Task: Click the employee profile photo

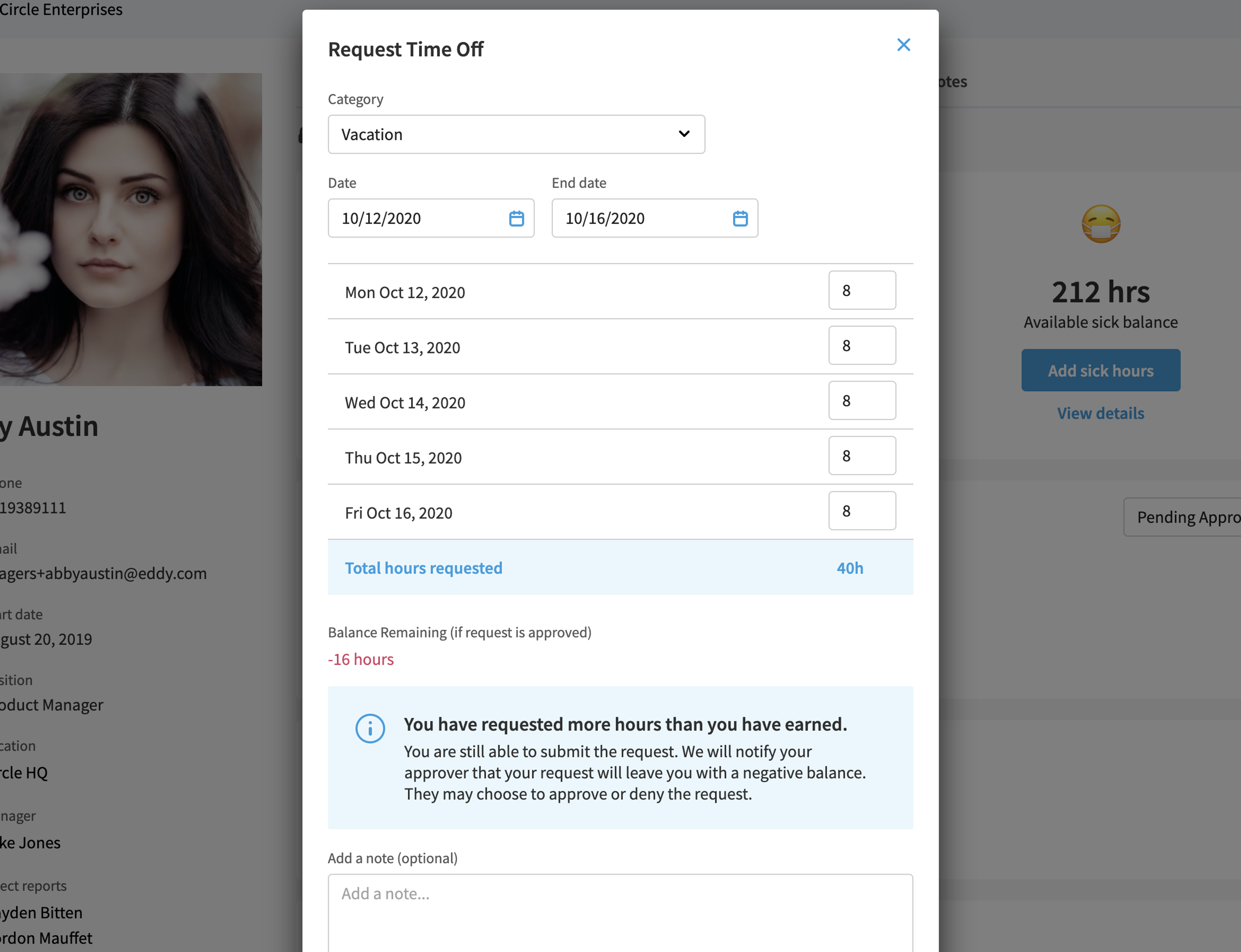Action: tap(131, 229)
